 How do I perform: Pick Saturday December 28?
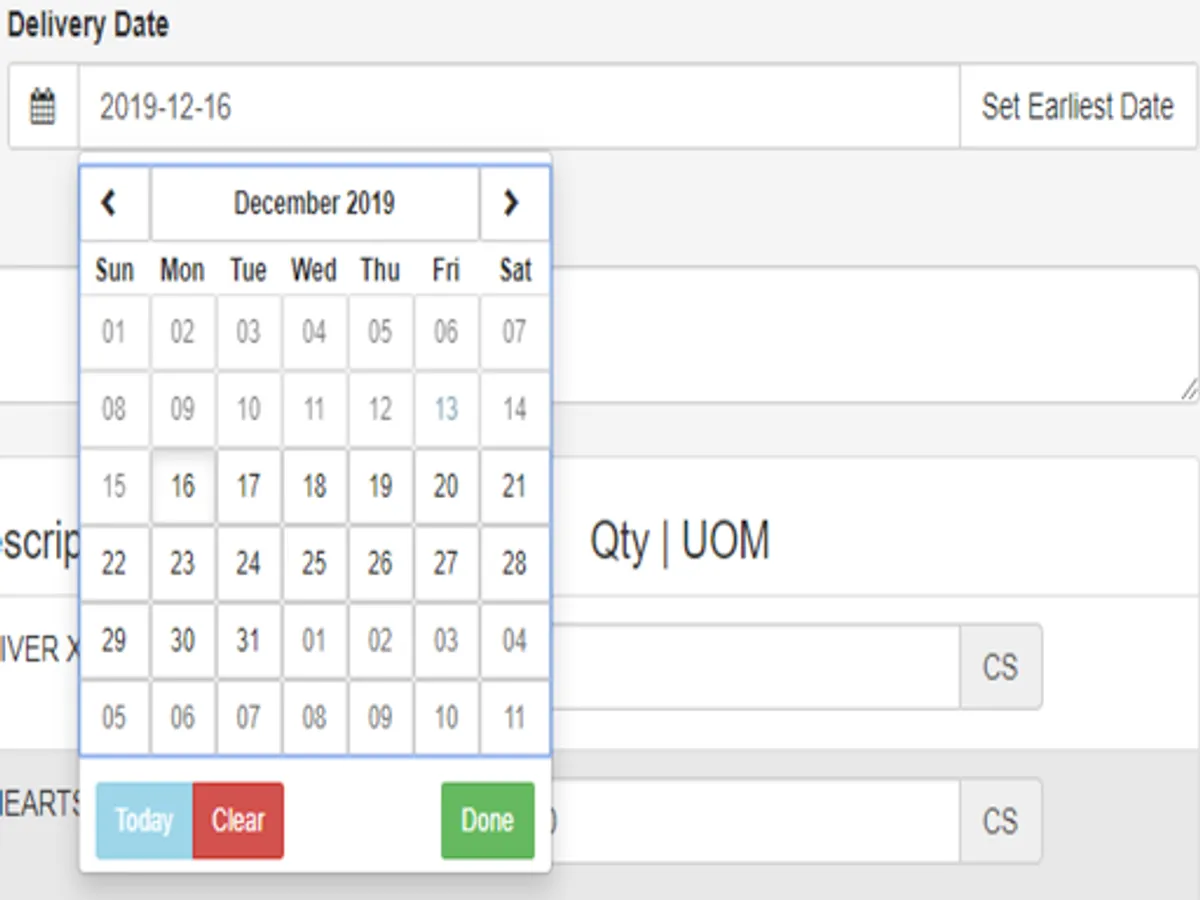(x=514, y=564)
